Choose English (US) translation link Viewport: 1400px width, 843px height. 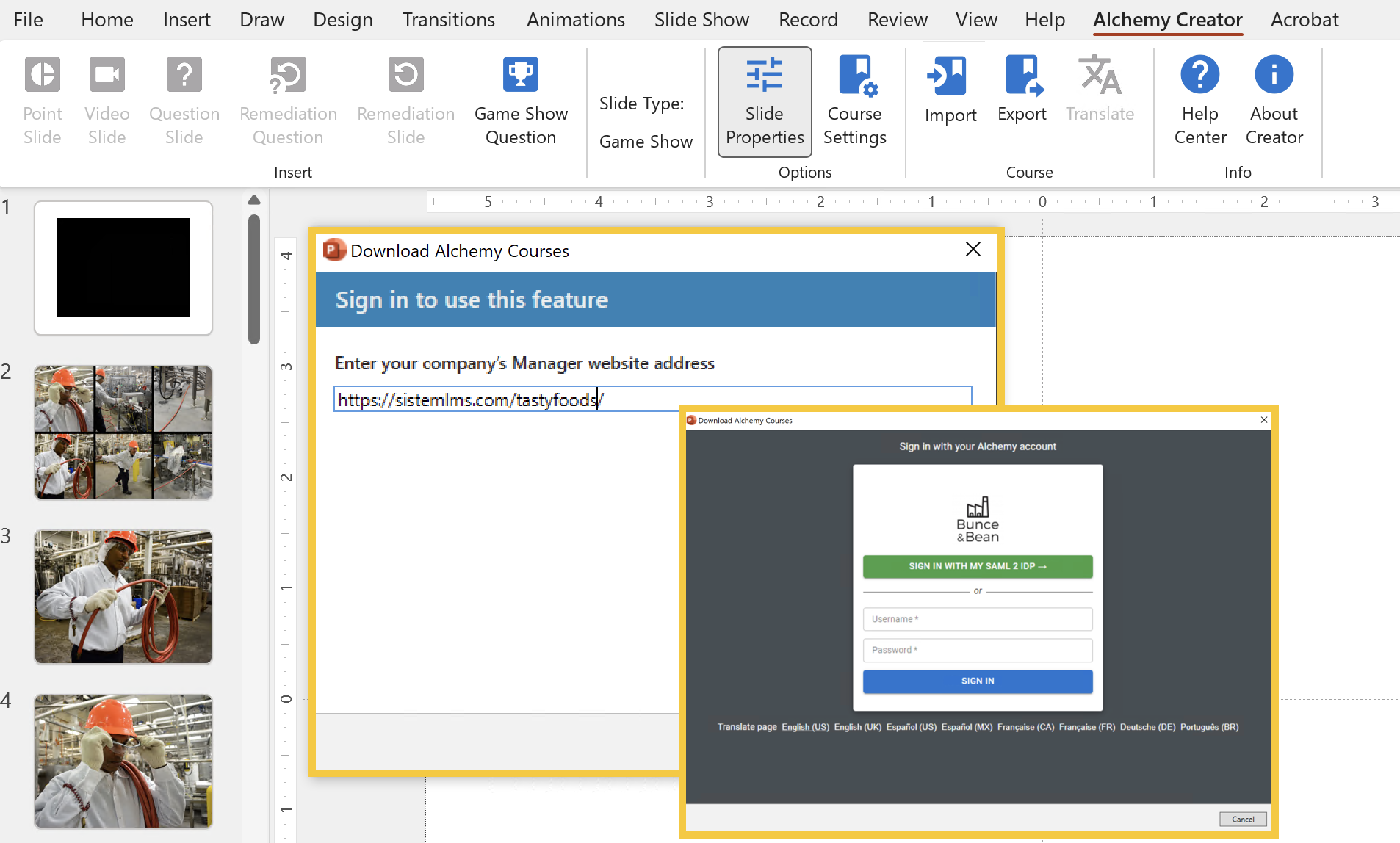pyautogui.click(x=805, y=727)
